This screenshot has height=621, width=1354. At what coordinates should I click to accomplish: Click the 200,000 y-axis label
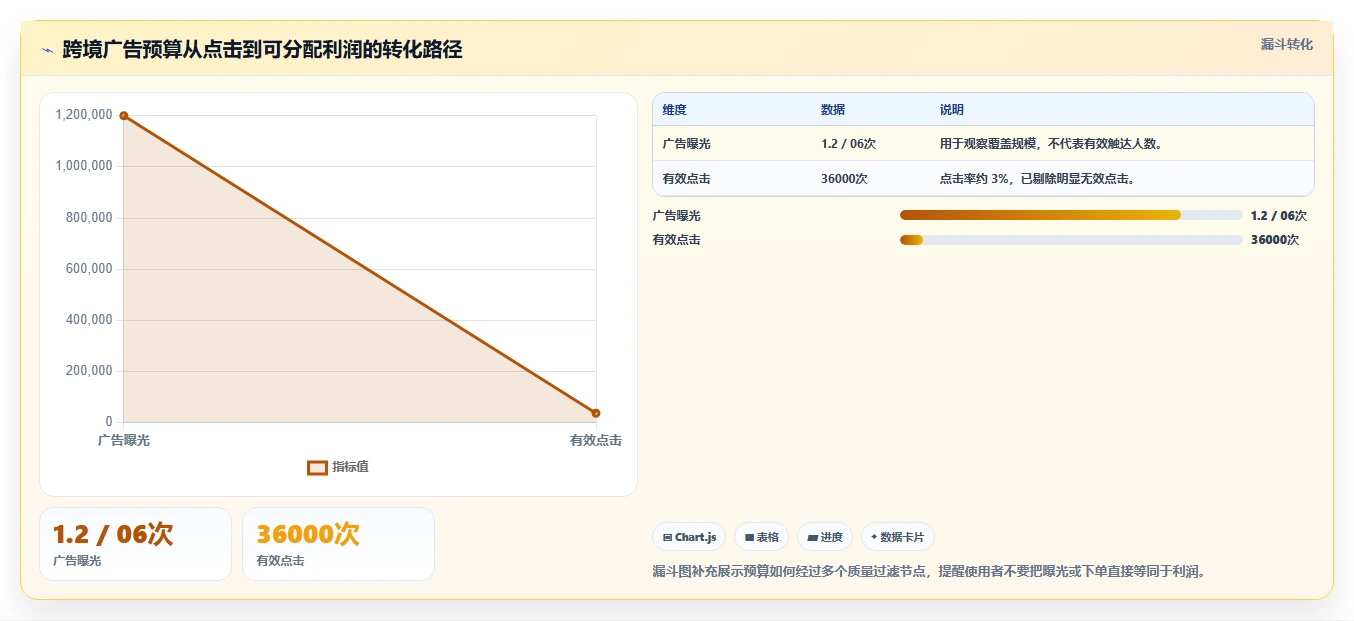coord(89,371)
